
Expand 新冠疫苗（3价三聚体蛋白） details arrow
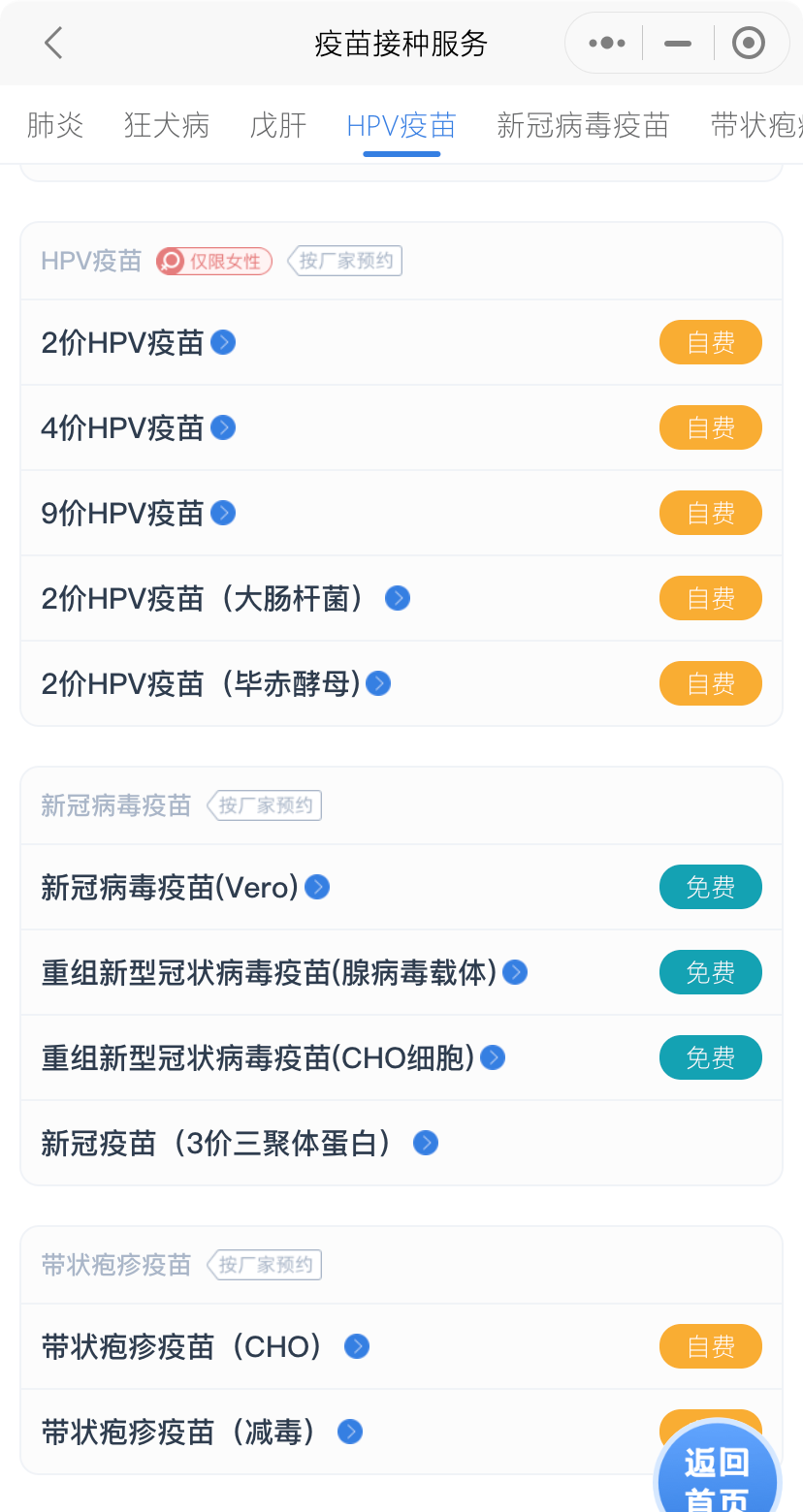pyautogui.click(x=426, y=1143)
